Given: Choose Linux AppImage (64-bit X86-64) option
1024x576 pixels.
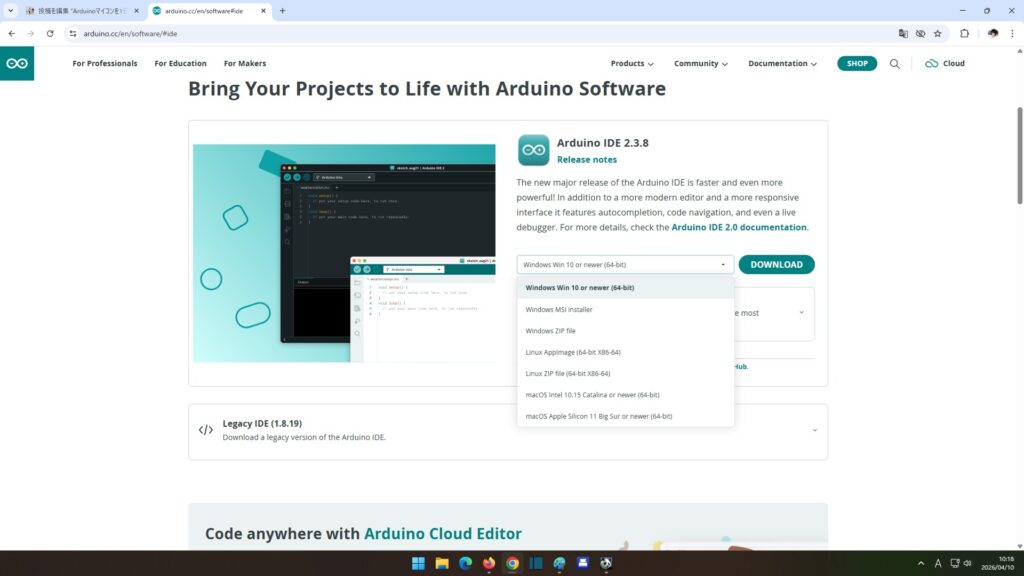Looking at the screenshot, I should (x=573, y=352).
